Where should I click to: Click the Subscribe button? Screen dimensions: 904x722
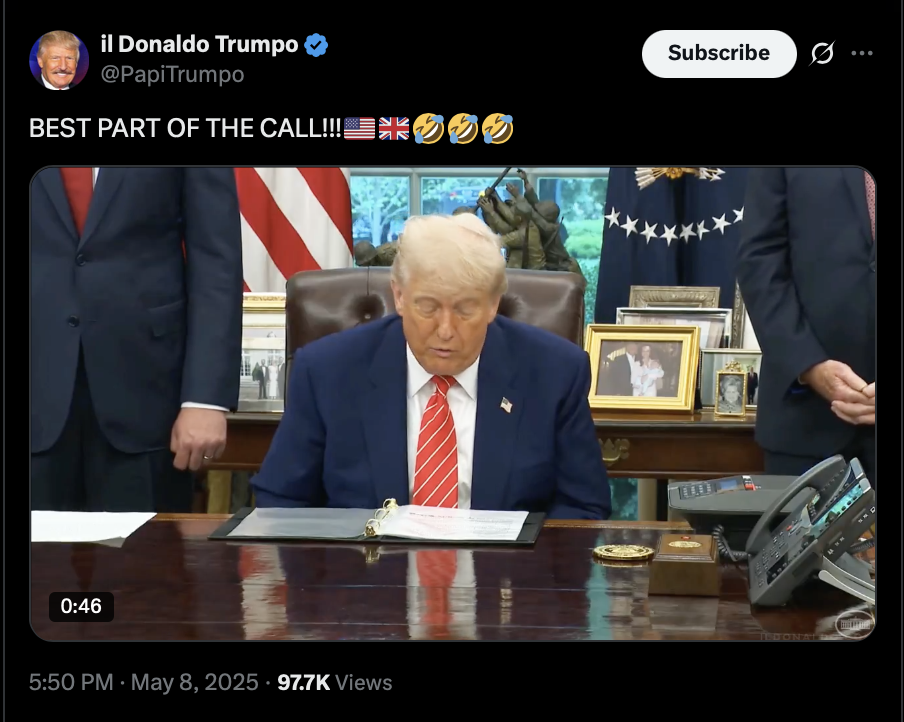click(719, 54)
